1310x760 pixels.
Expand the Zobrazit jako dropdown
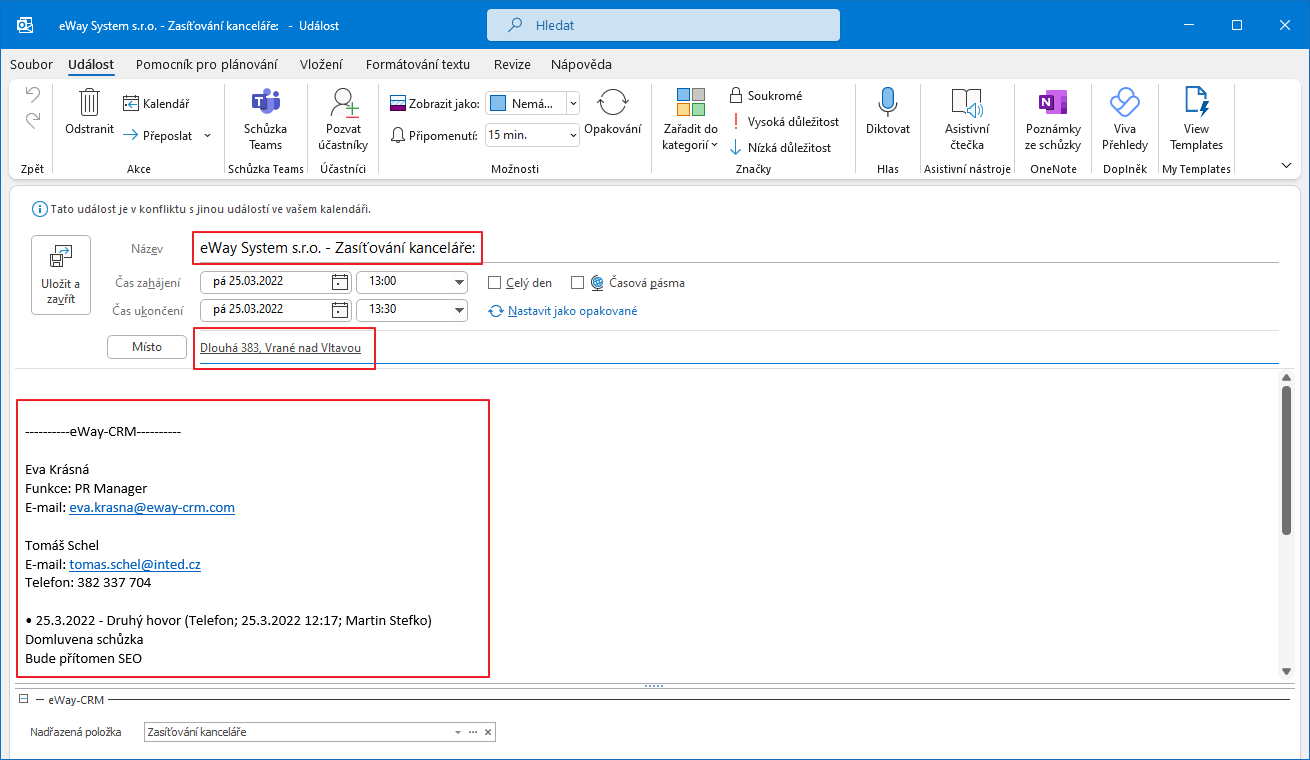572,103
